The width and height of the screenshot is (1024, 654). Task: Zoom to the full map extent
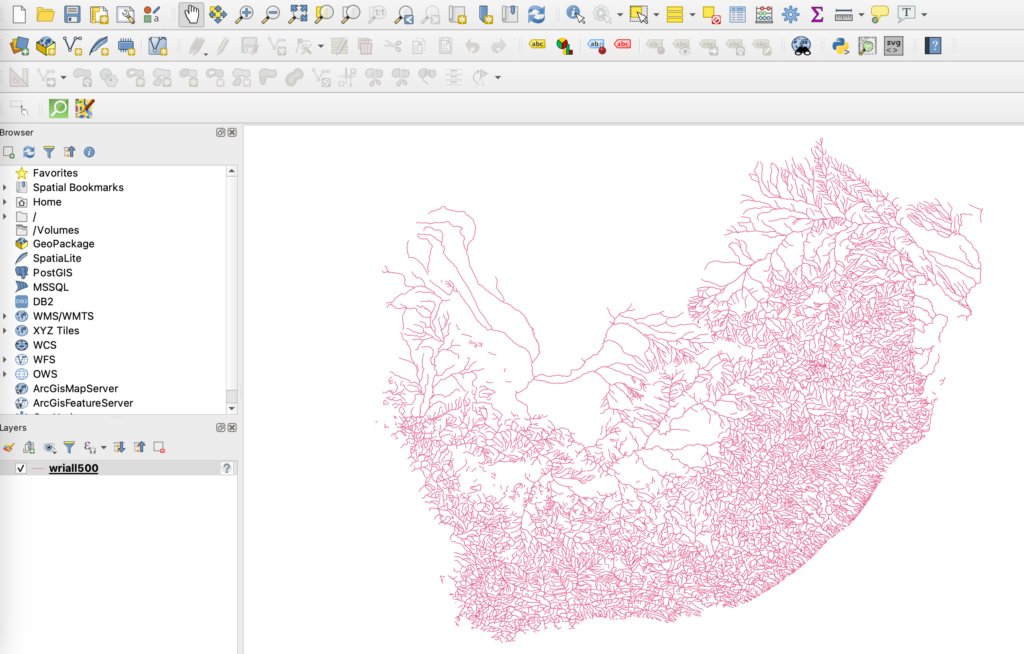tap(299, 13)
